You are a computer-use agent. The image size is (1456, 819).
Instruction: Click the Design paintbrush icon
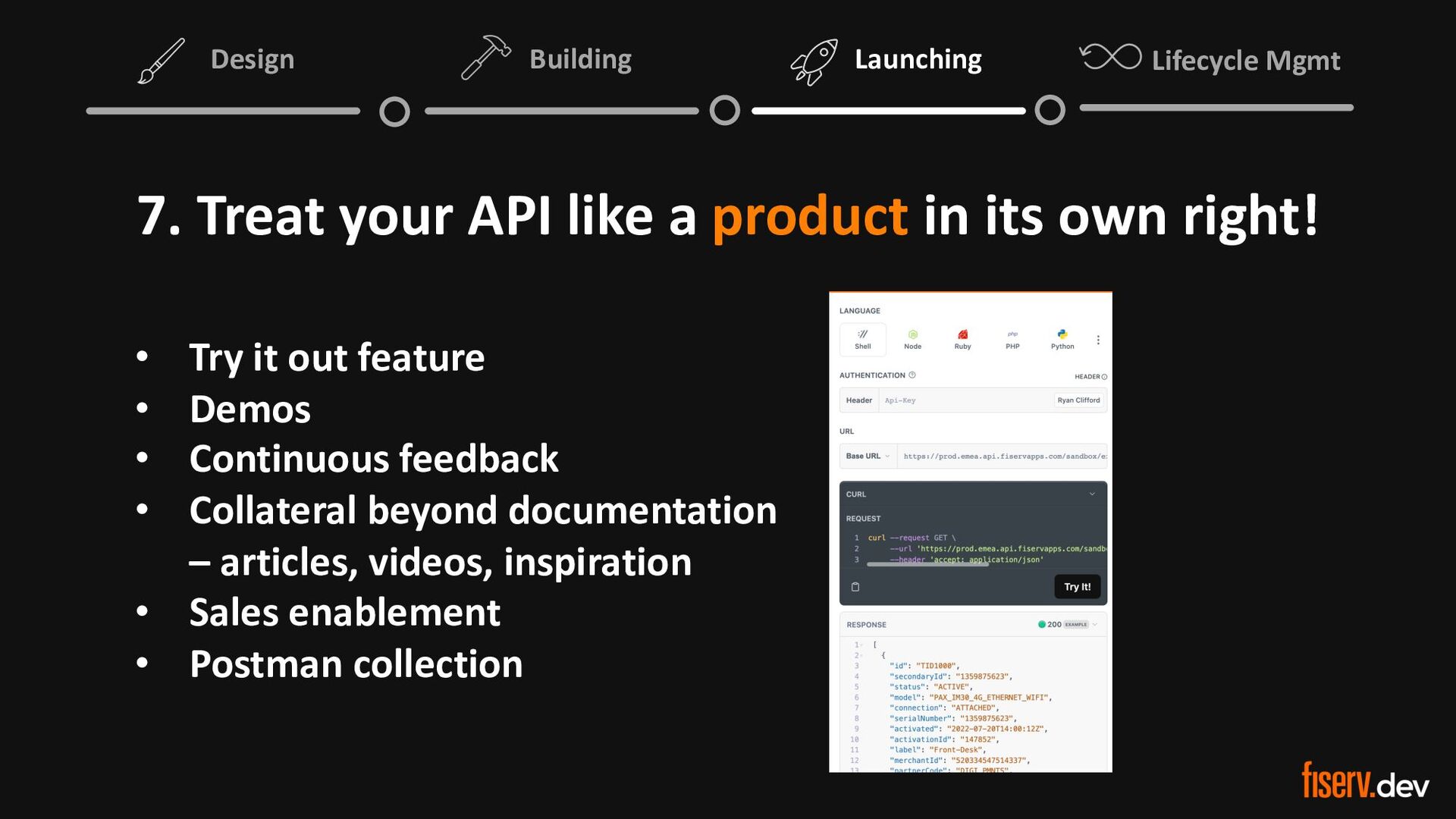161,61
